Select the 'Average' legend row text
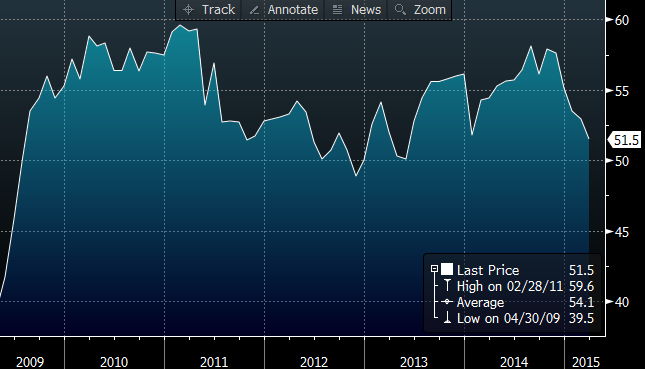Screen dimensions: 645x369 (480, 302)
